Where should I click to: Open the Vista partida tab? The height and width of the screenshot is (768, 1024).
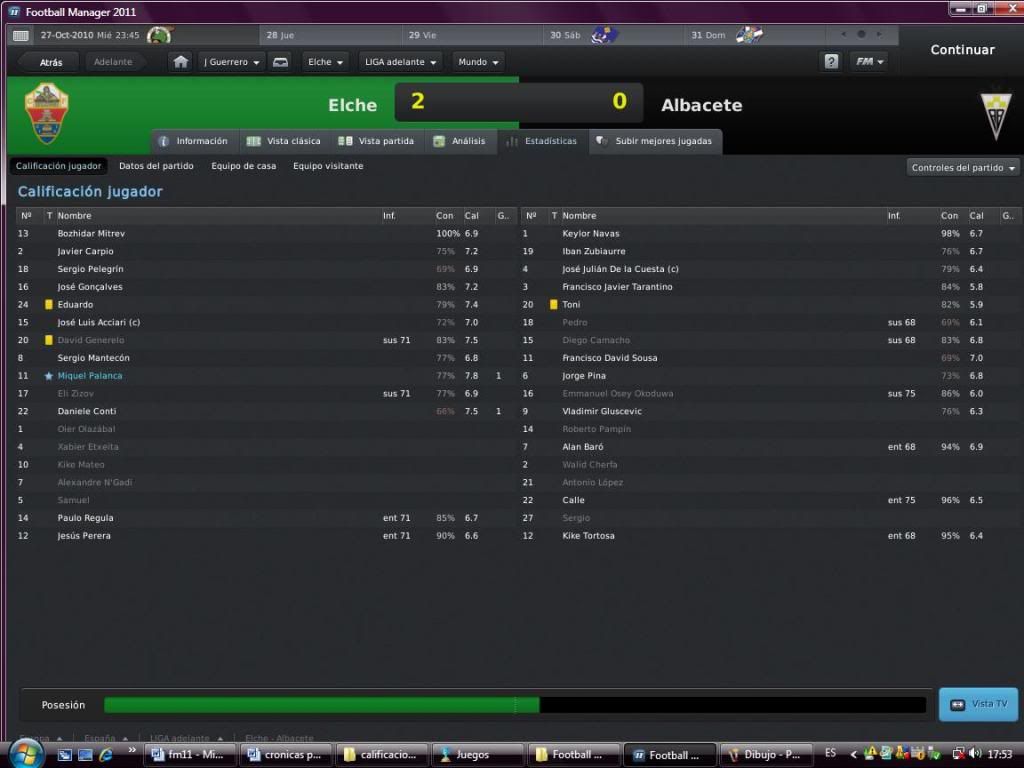(x=376, y=141)
